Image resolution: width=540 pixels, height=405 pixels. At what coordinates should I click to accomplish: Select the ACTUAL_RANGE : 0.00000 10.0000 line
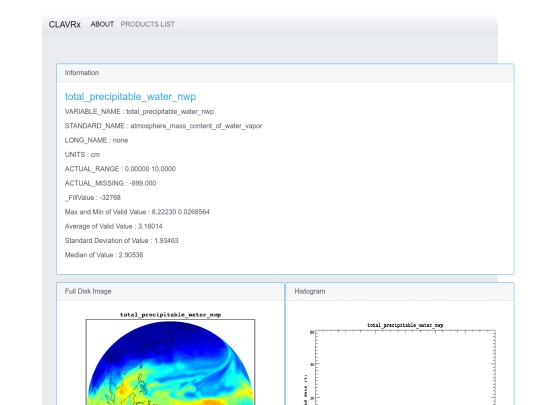pos(120,169)
